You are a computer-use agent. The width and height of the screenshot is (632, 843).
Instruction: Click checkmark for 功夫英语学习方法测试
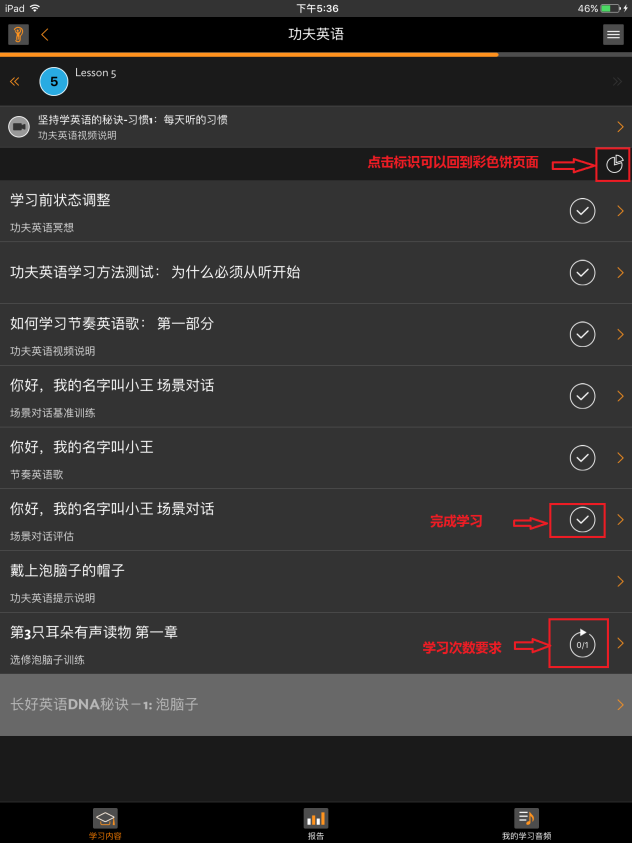583,273
